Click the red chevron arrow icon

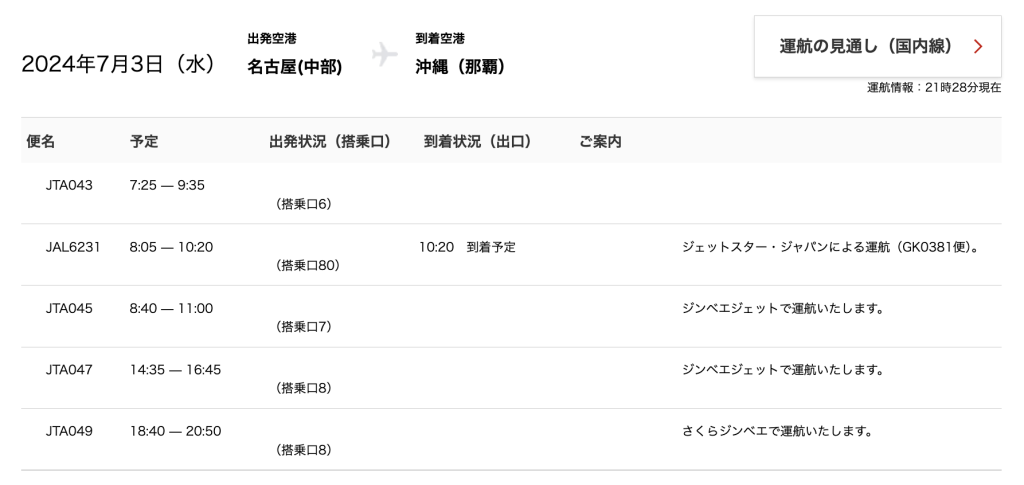[978, 47]
